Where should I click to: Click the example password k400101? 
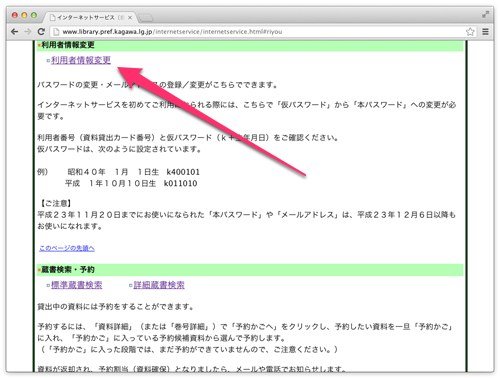pyautogui.click(x=183, y=172)
